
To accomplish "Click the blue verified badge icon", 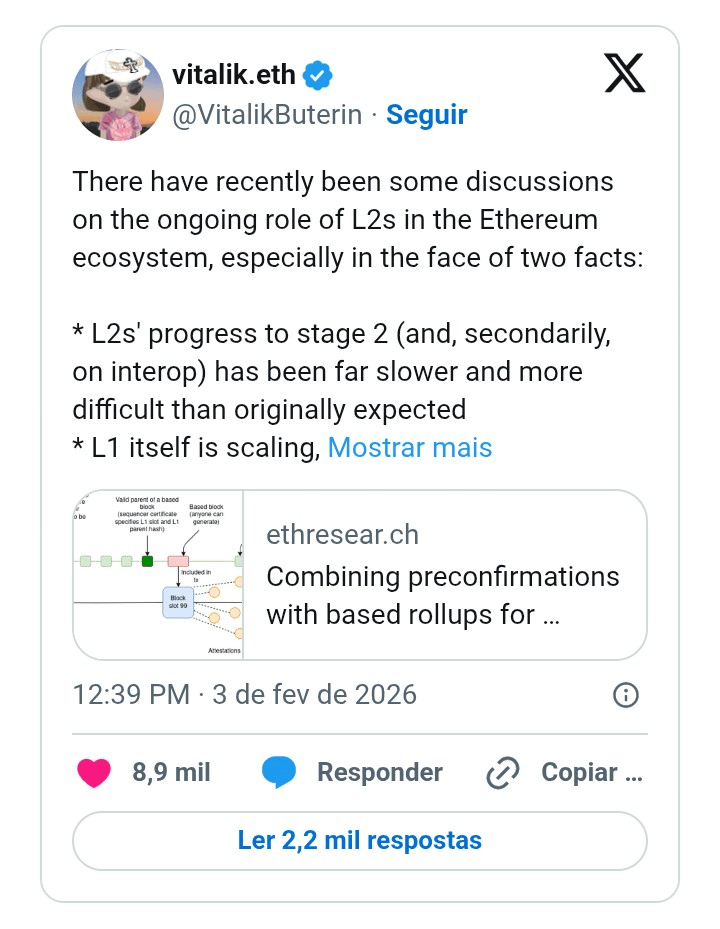I will tap(318, 75).
